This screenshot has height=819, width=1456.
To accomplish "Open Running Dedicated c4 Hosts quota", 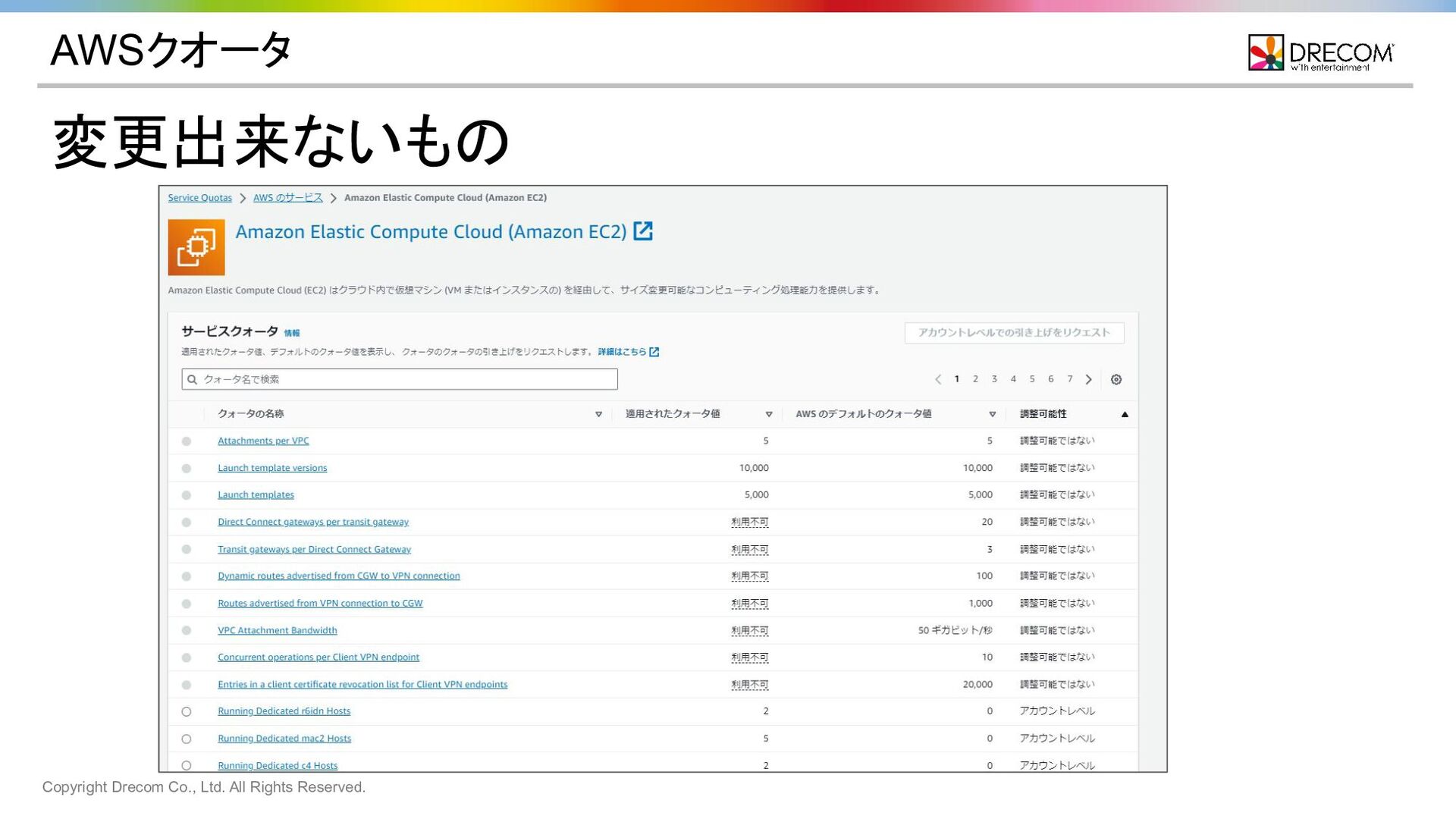I will 278,765.
